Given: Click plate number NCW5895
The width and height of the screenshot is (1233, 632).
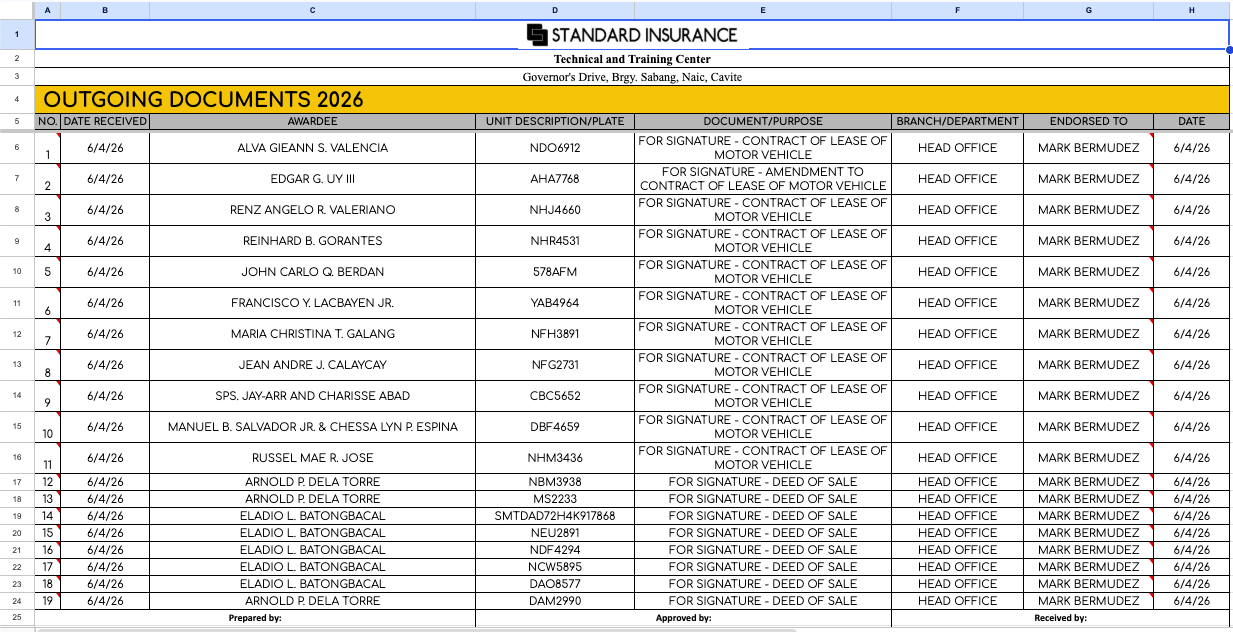Looking at the screenshot, I should coord(555,567).
